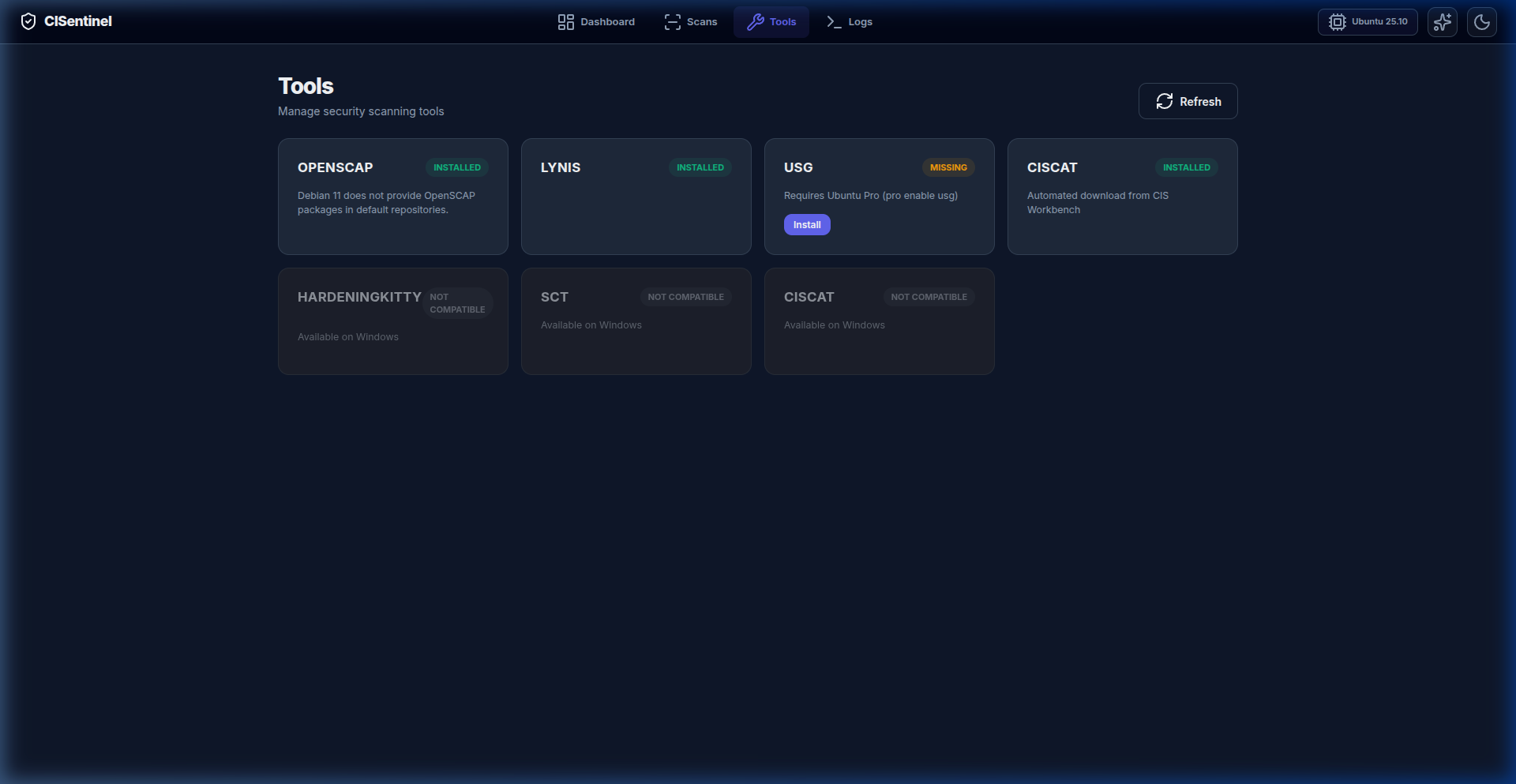Viewport: 1516px width, 784px height.
Task: Click 'Available on Windows' under HARDENINGKITTY
Action: [348, 337]
